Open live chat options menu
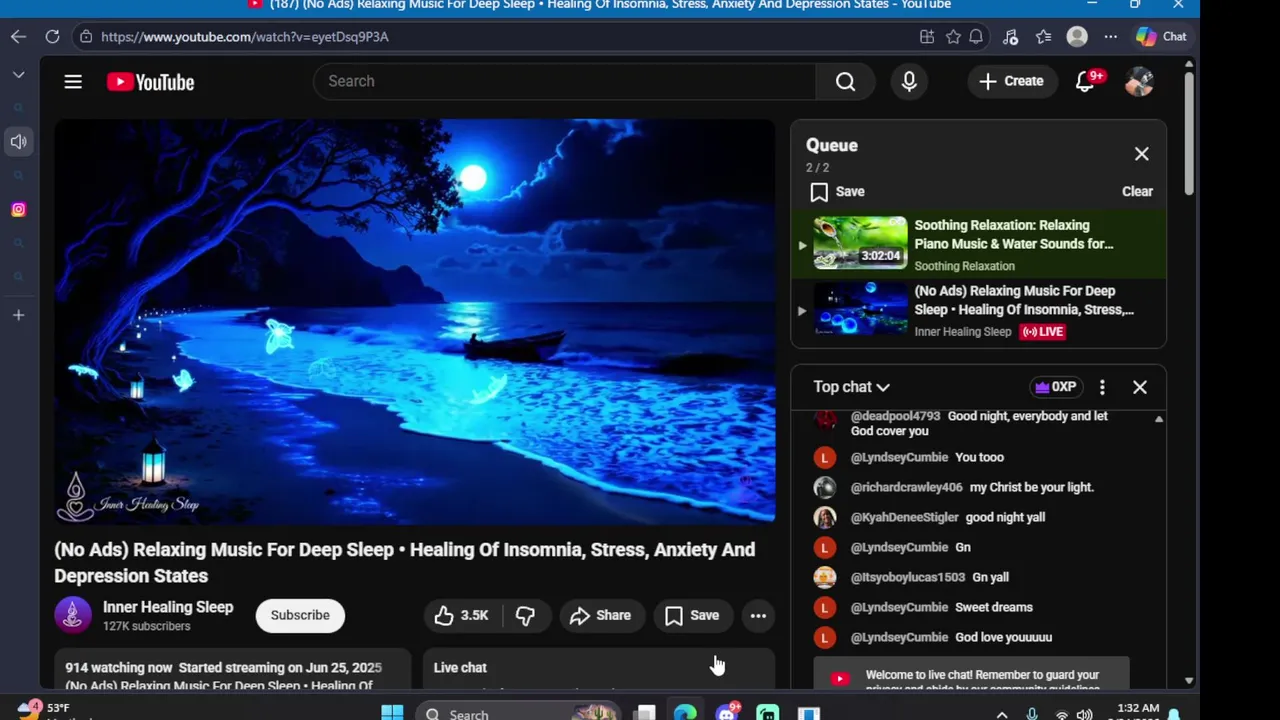The width and height of the screenshot is (1280, 720). (1102, 387)
